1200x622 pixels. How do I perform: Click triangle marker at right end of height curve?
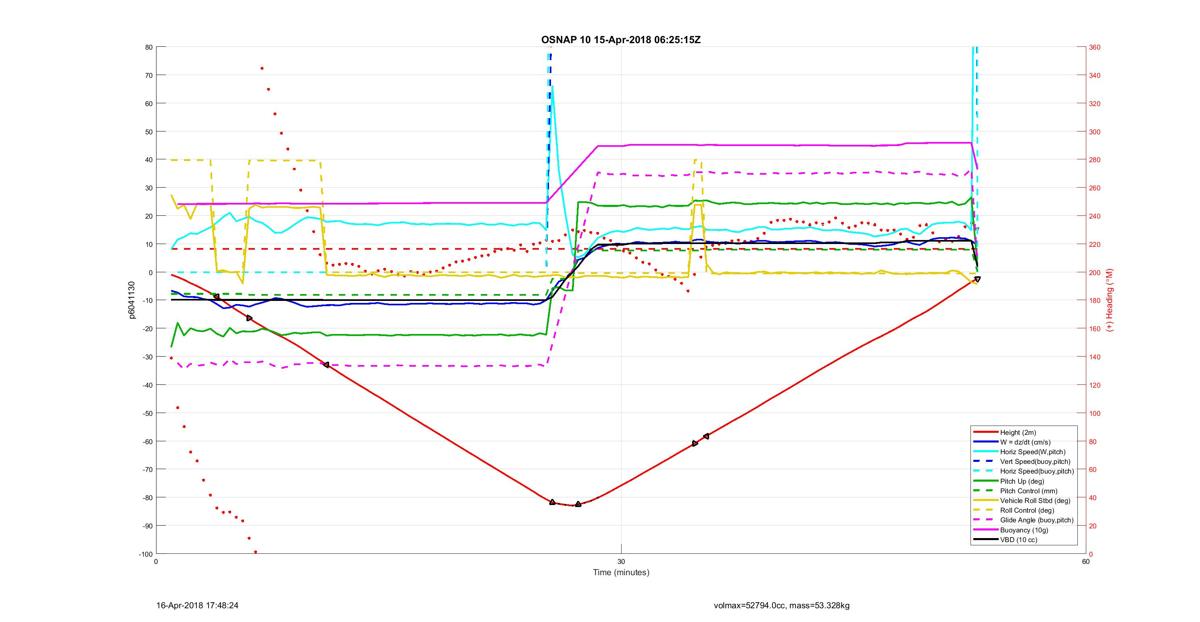[977, 279]
